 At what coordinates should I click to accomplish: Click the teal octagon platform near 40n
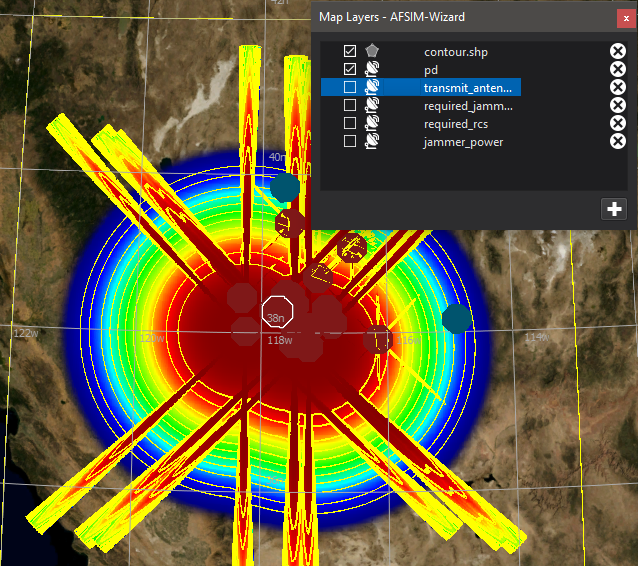pos(285,188)
